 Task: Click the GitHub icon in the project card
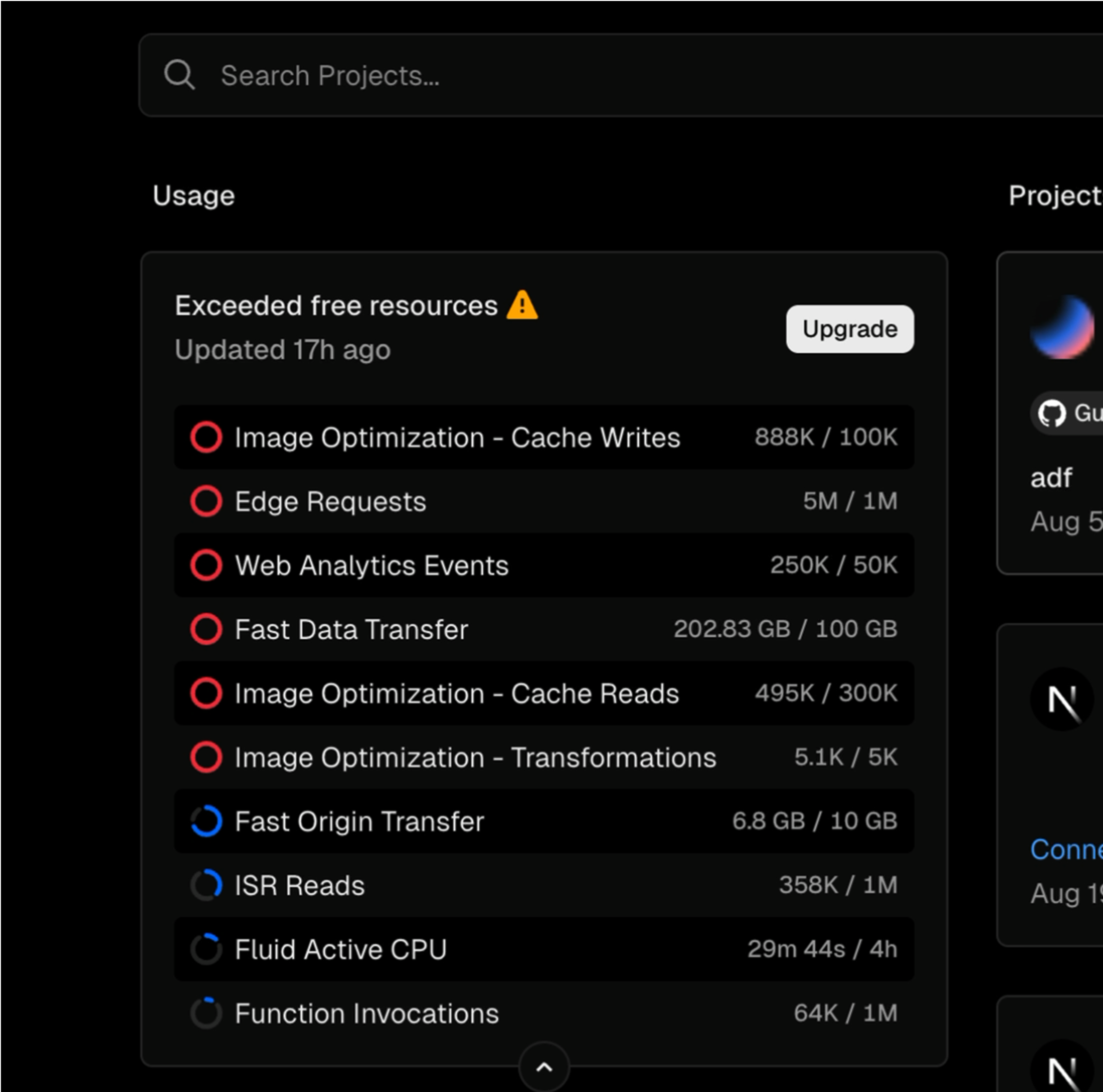1051,413
